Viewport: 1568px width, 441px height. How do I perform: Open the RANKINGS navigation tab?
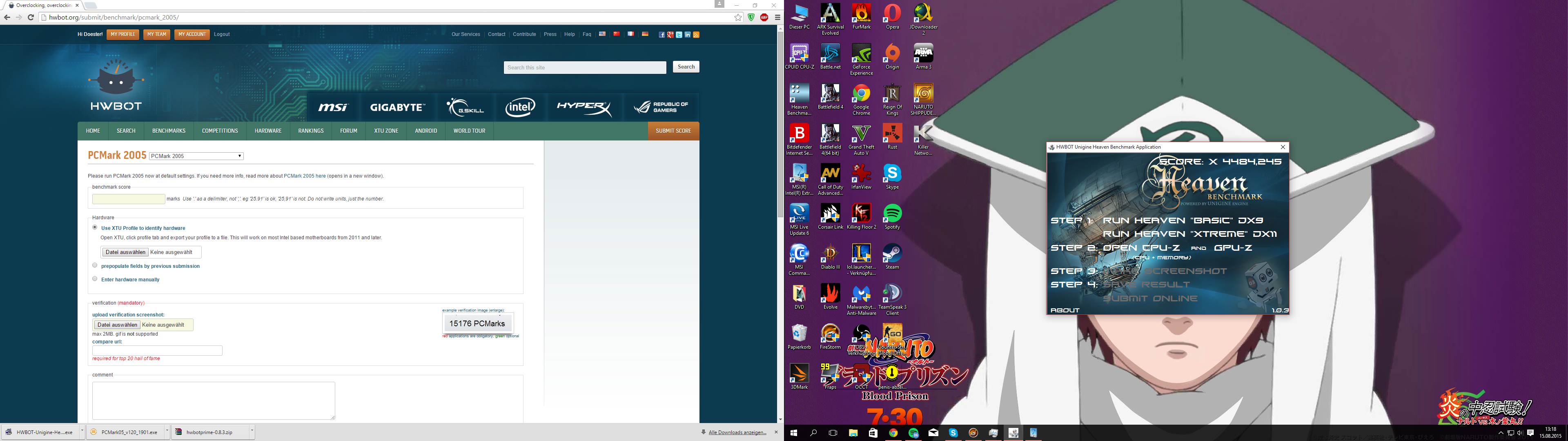click(x=311, y=131)
